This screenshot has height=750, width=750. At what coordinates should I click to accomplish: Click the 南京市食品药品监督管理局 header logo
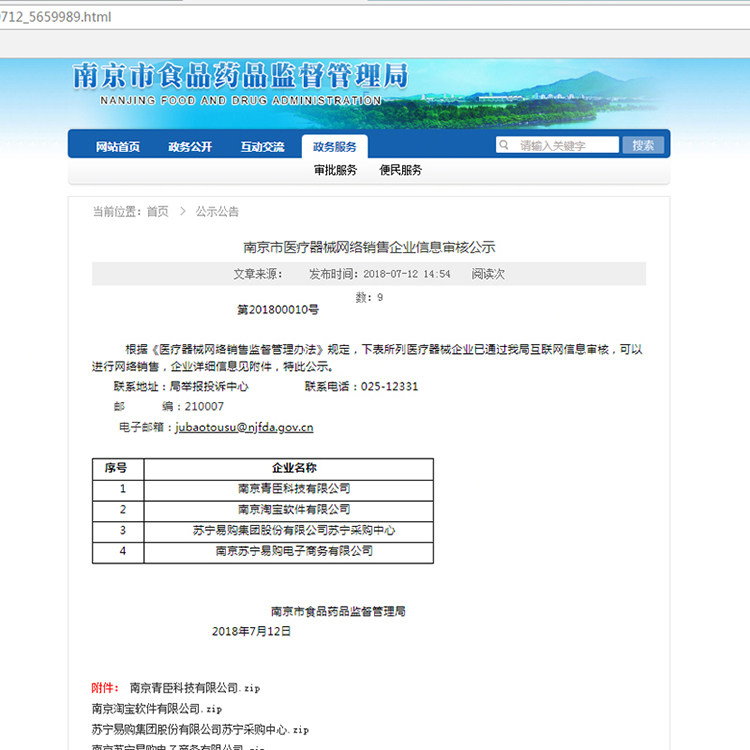[241, 75]
